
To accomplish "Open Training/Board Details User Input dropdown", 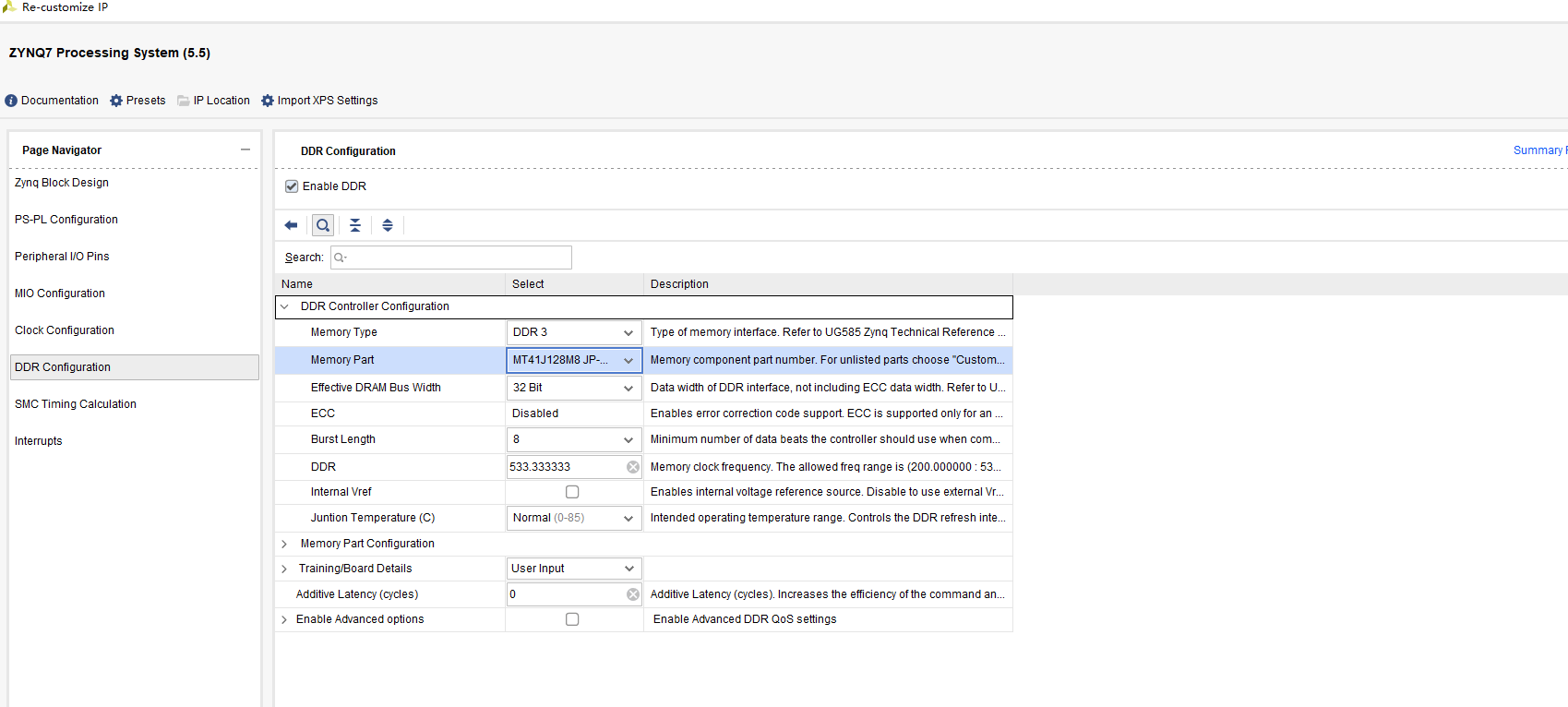I will (574, 569).
